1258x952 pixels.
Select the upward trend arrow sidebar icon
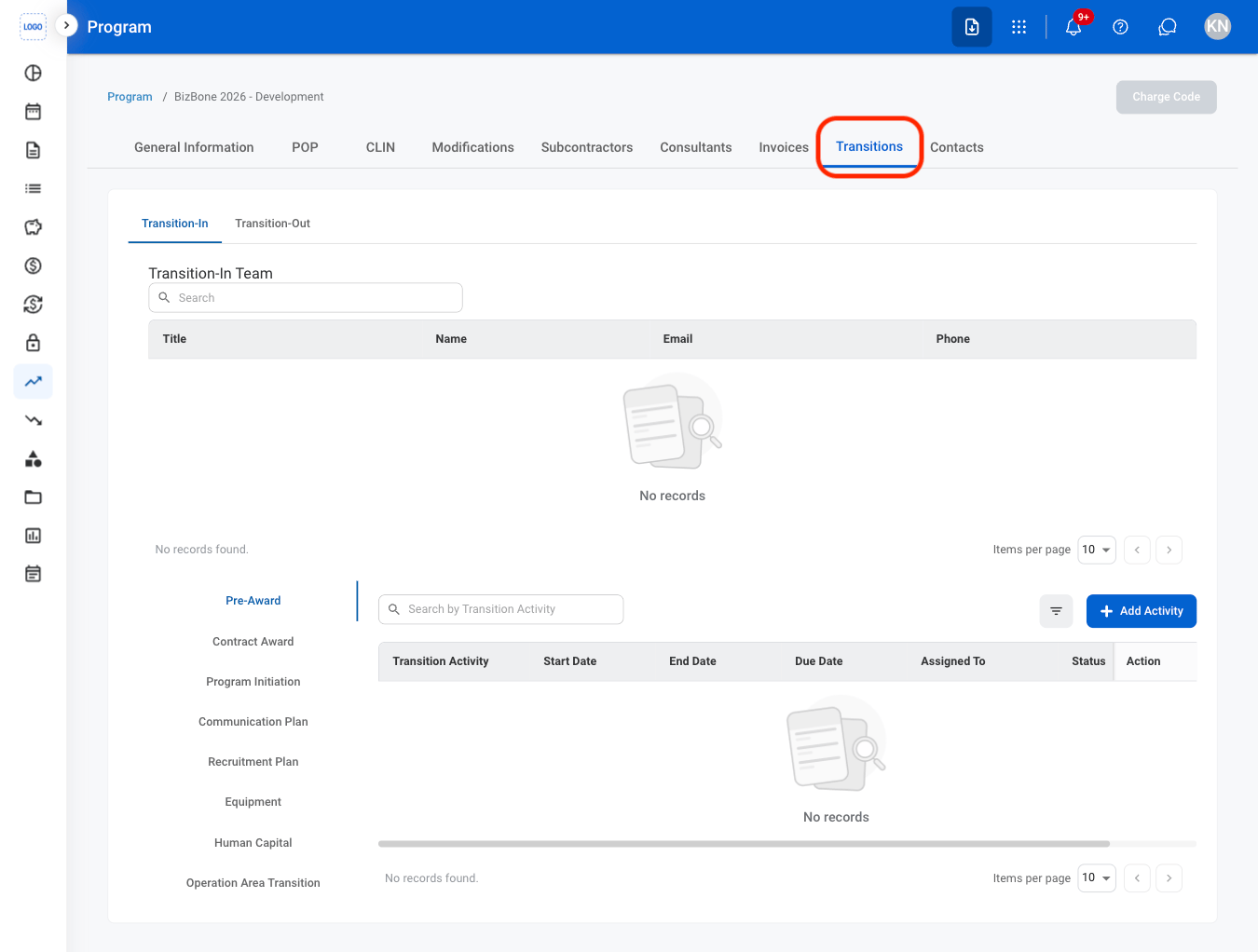[x=33, y=381]
